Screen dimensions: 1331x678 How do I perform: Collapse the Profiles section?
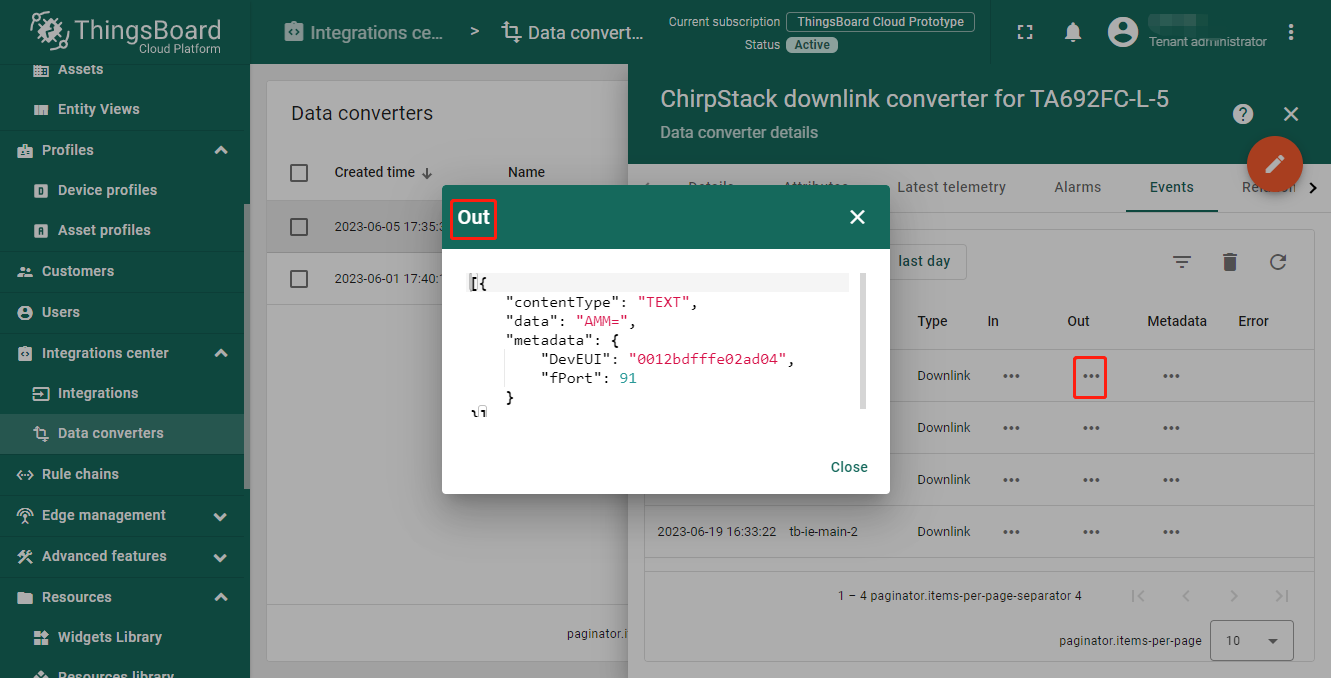click(221, 150)
